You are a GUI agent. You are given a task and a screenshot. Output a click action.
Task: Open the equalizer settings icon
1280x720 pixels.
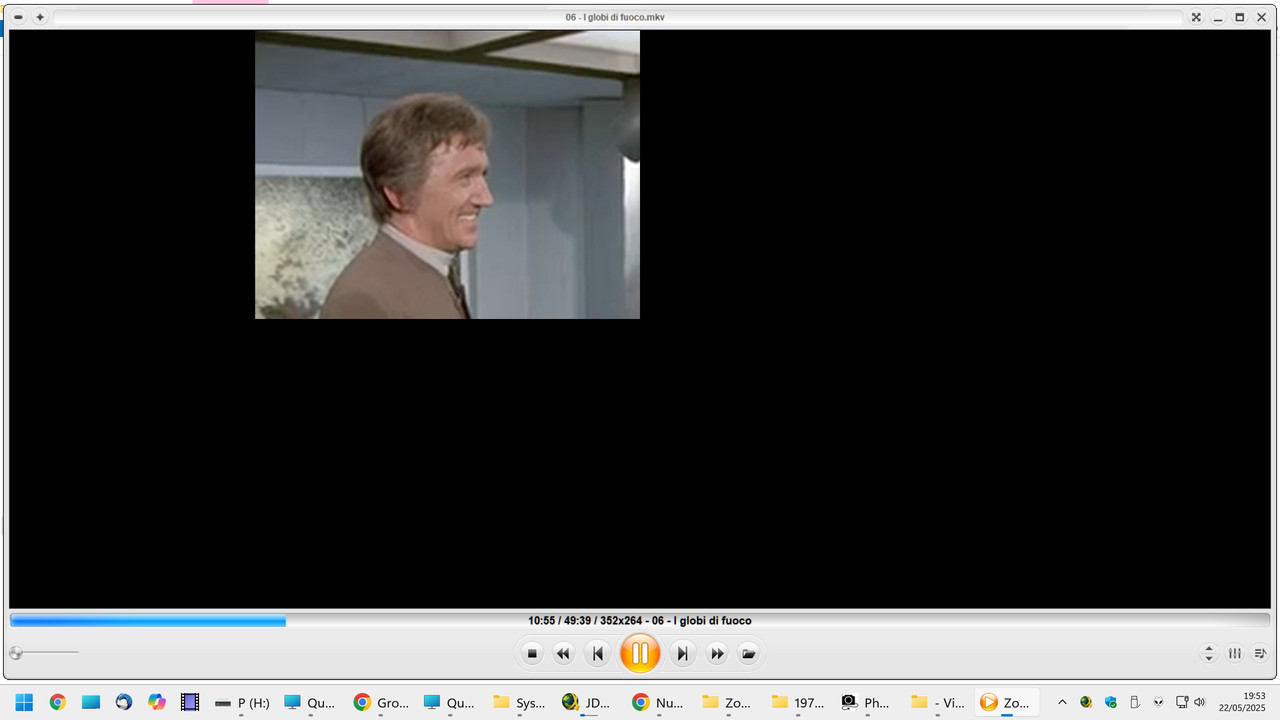point(1235,653)
